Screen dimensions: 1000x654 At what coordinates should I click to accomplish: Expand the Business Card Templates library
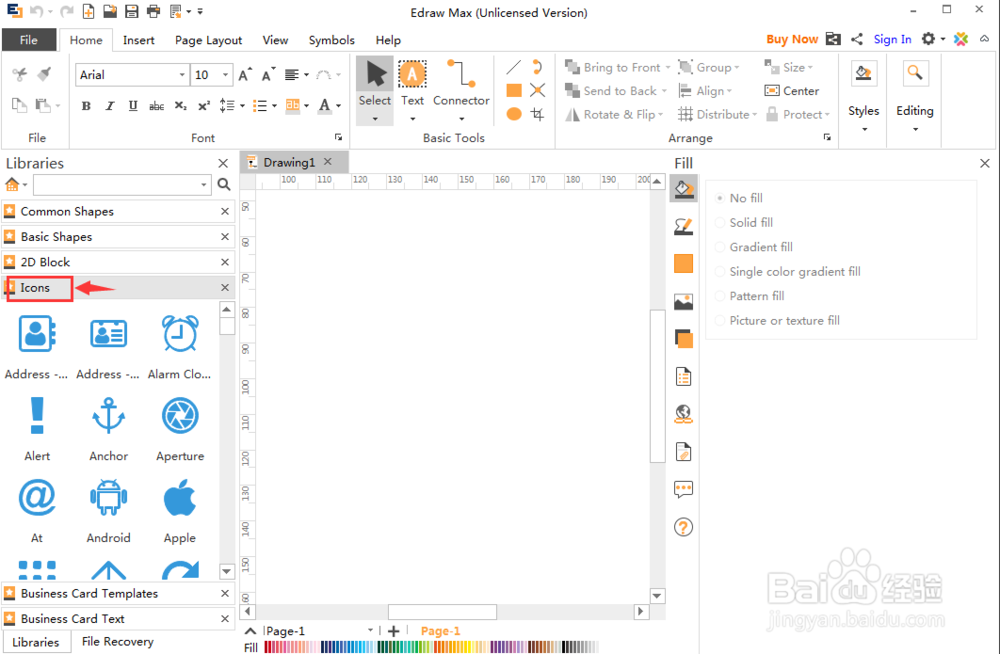[x=118, y=593]
